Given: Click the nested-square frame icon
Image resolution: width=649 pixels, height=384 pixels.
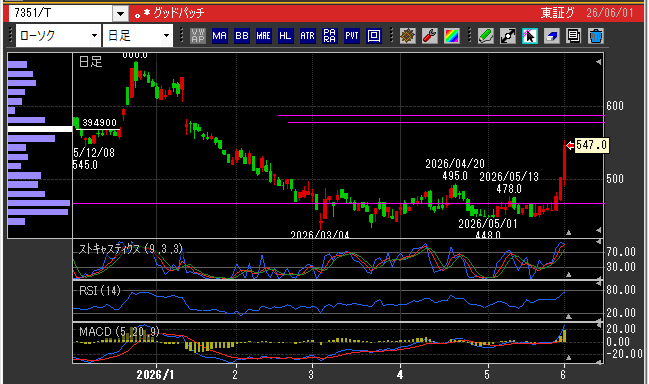Looking at the screenshot, I should 374,36.
